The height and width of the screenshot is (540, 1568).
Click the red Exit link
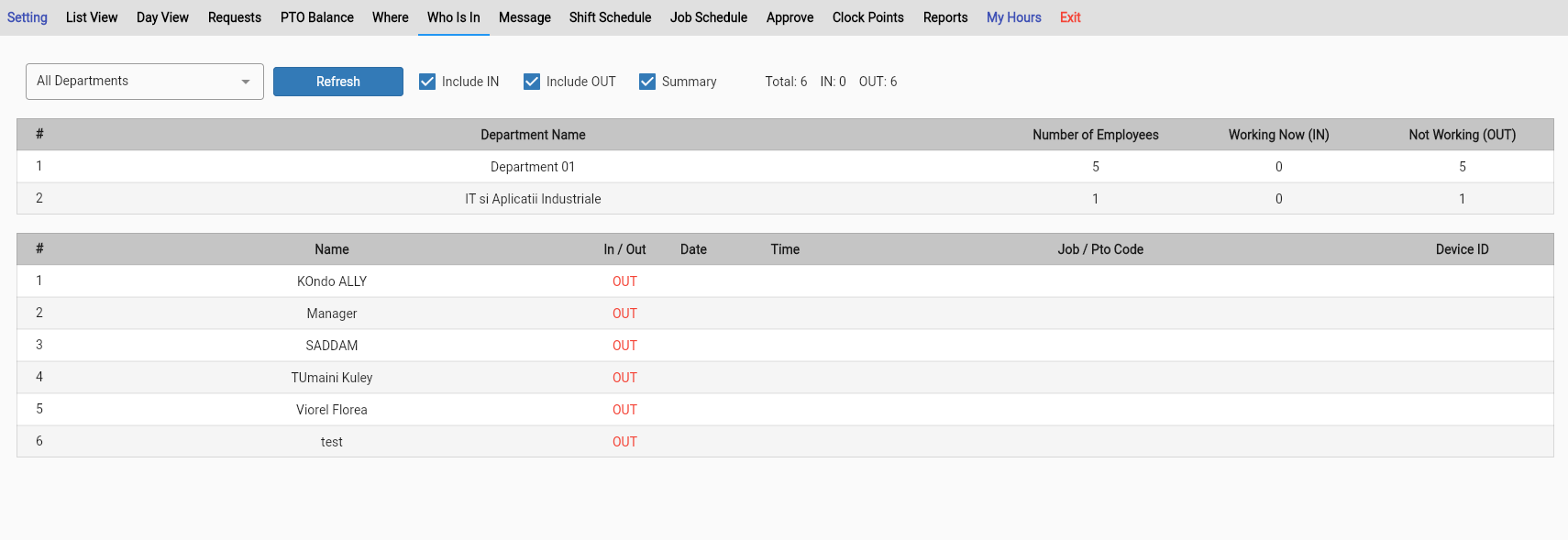(1070, 17)
